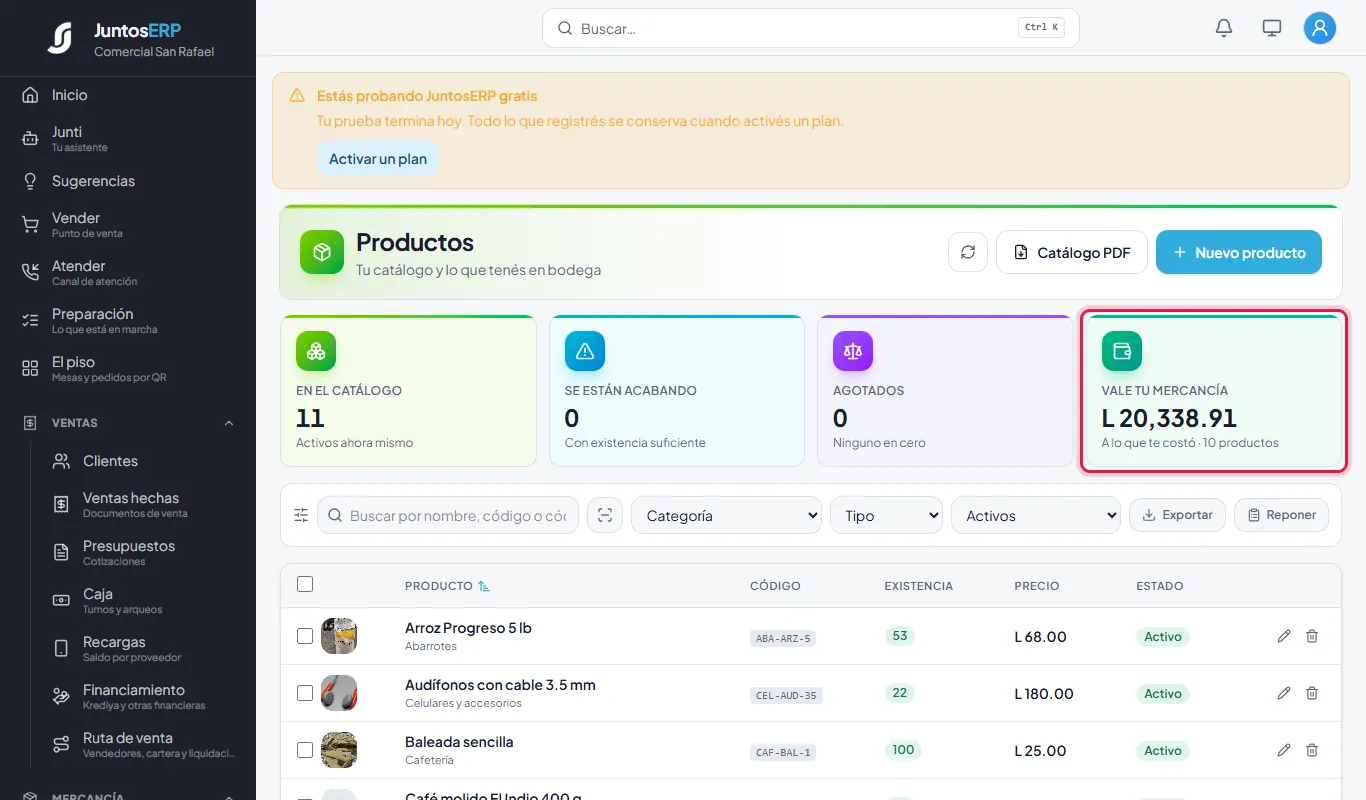Delete Audífonos con cable 3.5 mm with trash icon

point(1312,693)
